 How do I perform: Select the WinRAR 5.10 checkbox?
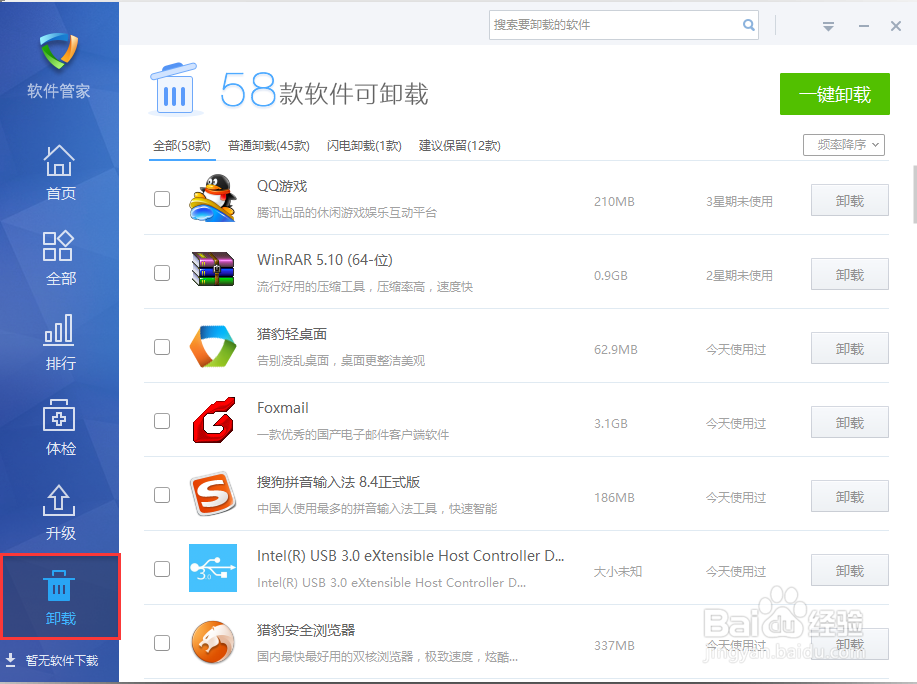161,273
